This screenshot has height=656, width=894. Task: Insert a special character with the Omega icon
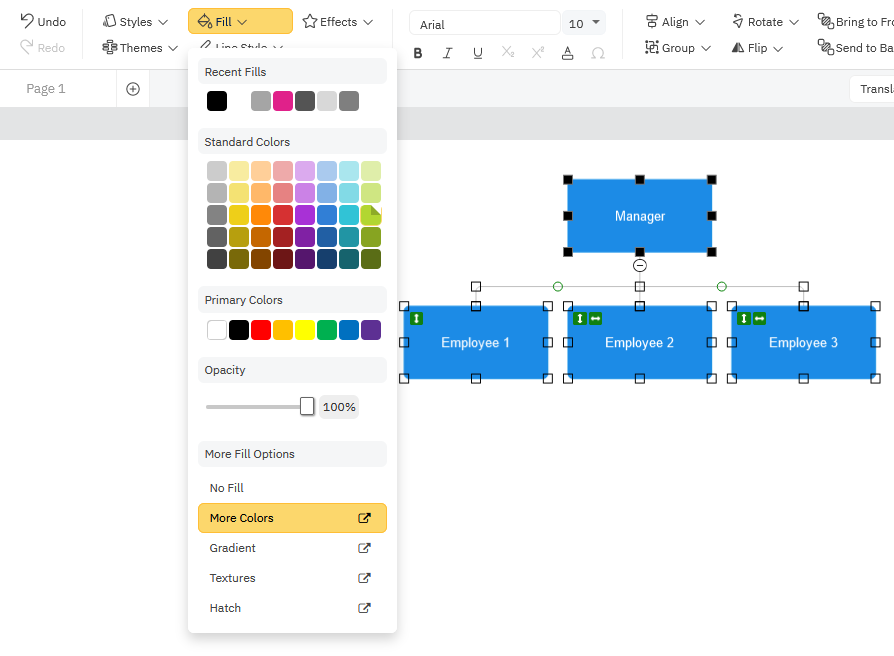pos(597,53)
